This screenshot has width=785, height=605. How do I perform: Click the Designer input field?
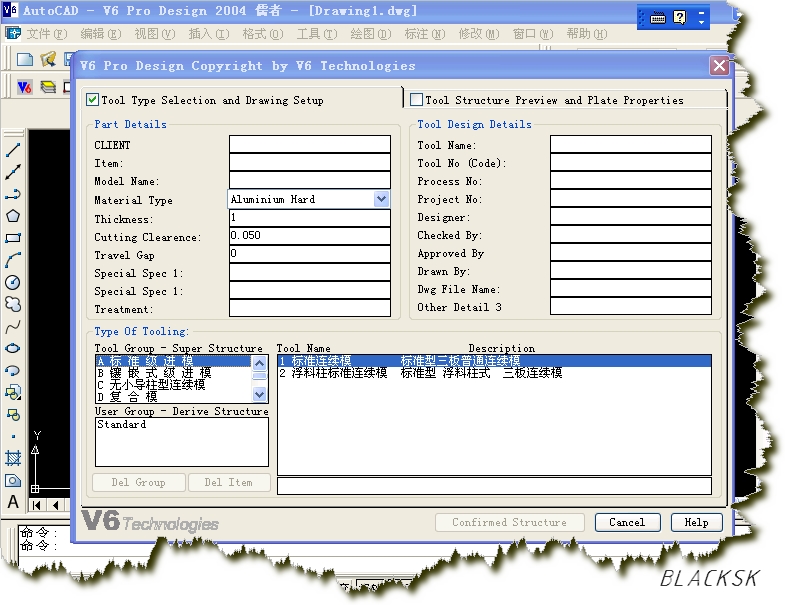631,216
